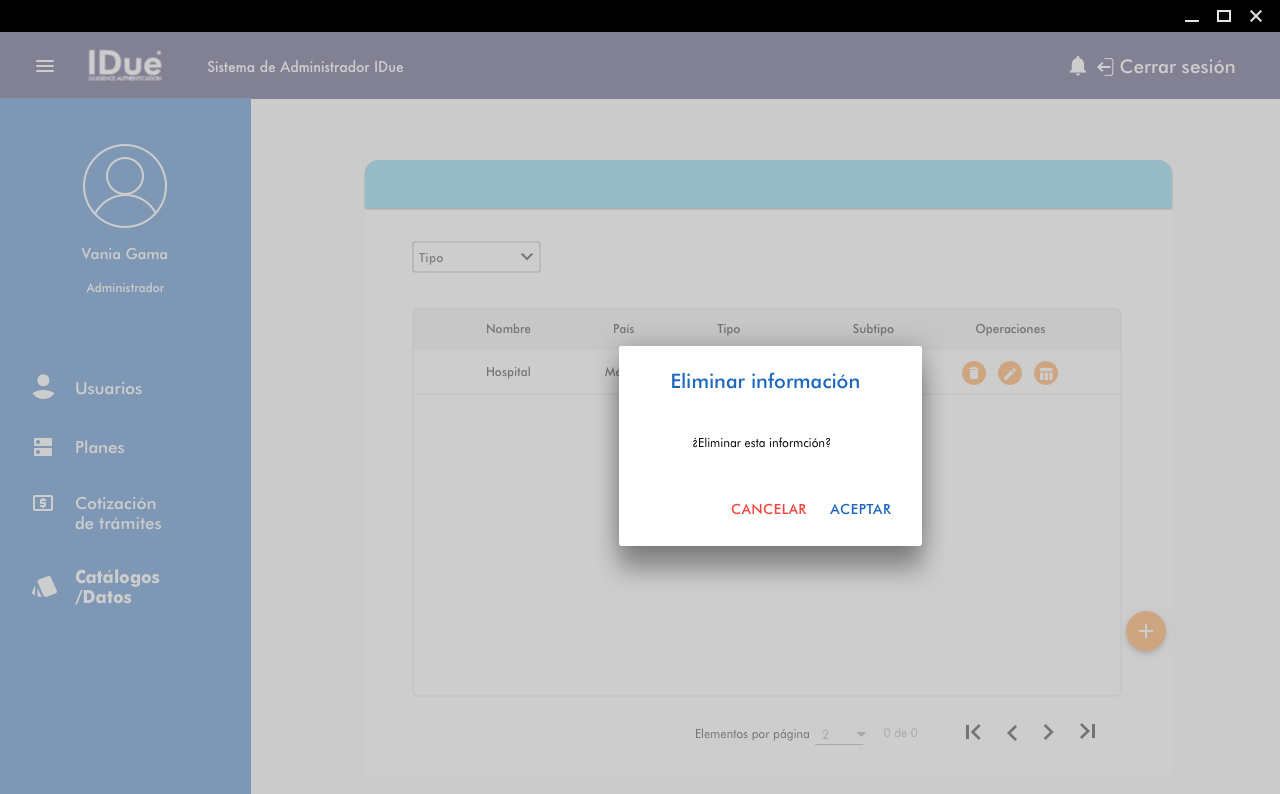Open the hamburger navigation menu
1280x794 pixels.
click(45, 66)
